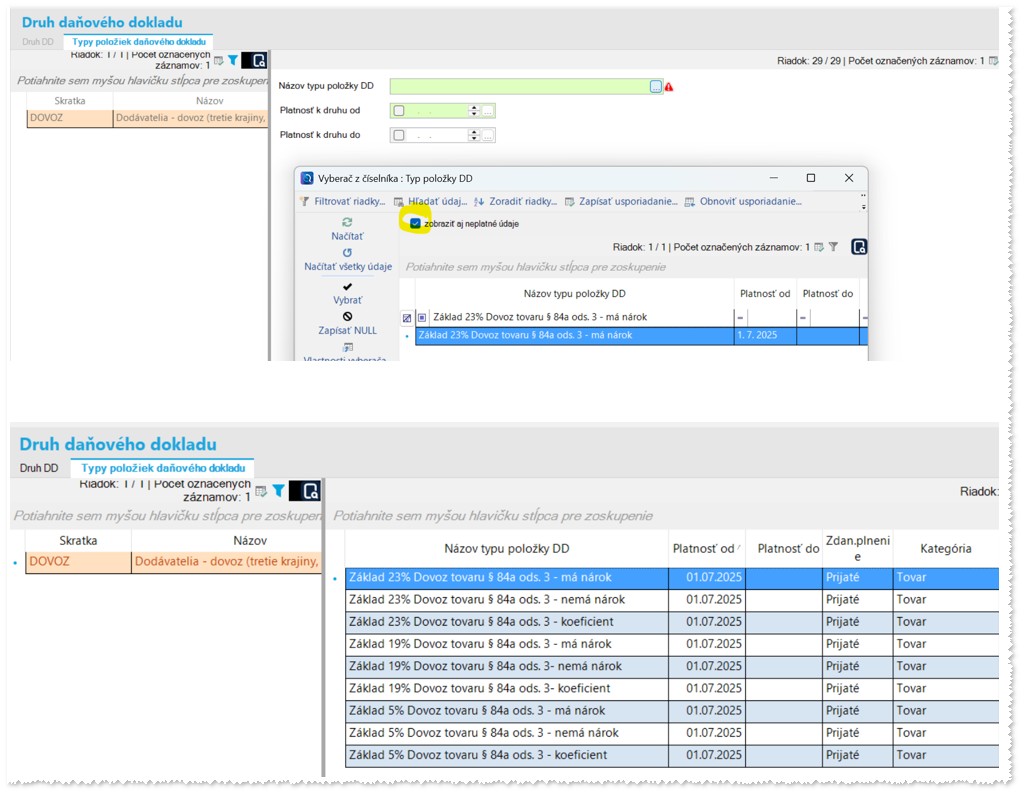Open date picker for 'Platnosť k druhu od'
The height and width of the screenshot is (797, 1026).
coord(488,111)
